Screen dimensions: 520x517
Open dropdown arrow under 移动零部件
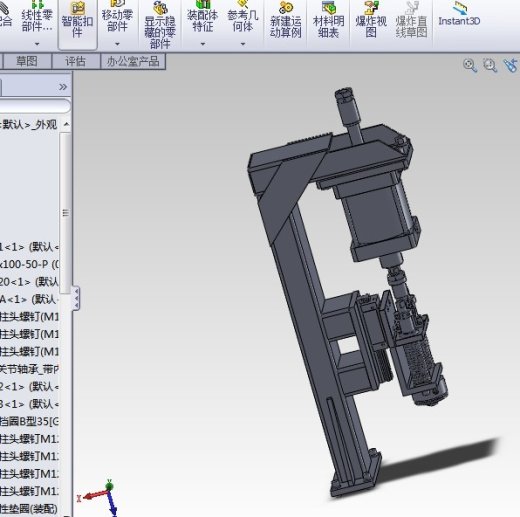pyautogui.click(x=117, y=44)
